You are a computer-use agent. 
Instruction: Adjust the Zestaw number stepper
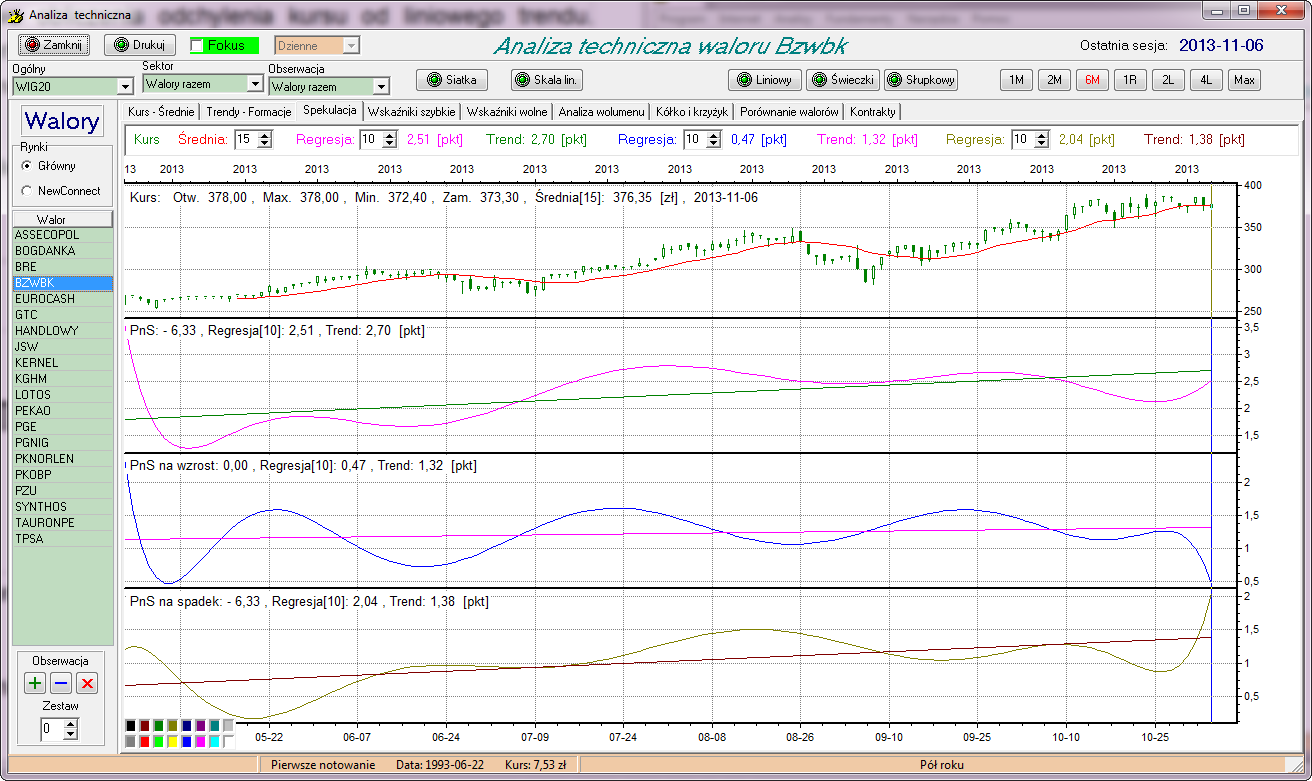(70, 729)
